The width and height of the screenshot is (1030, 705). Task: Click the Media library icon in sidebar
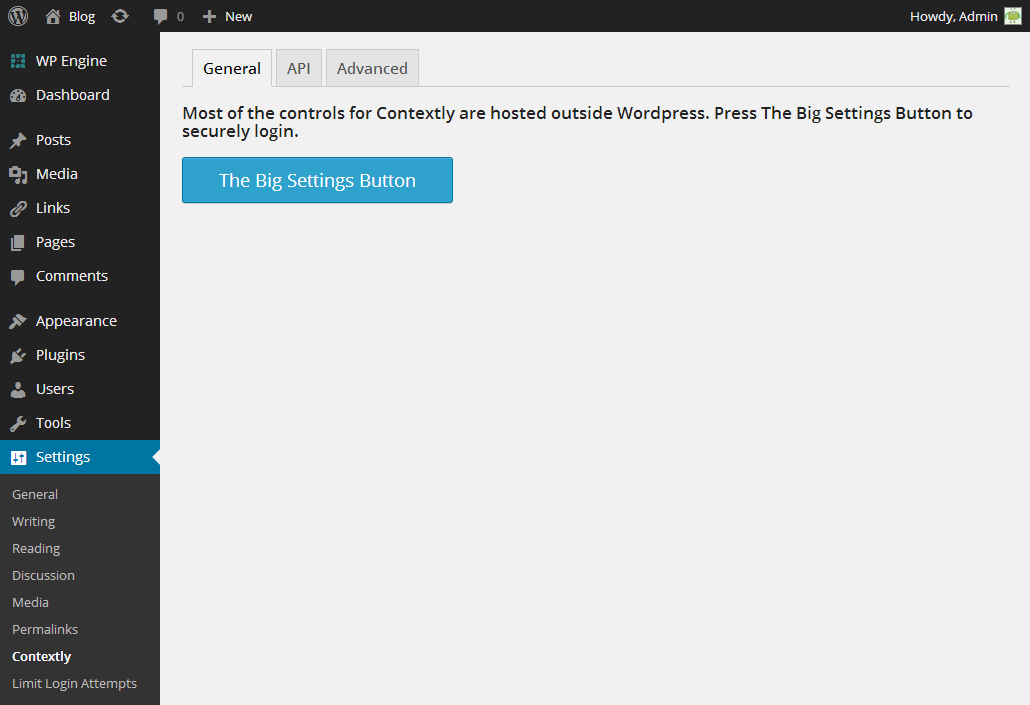pyautogui.click(x=18, y=174)
